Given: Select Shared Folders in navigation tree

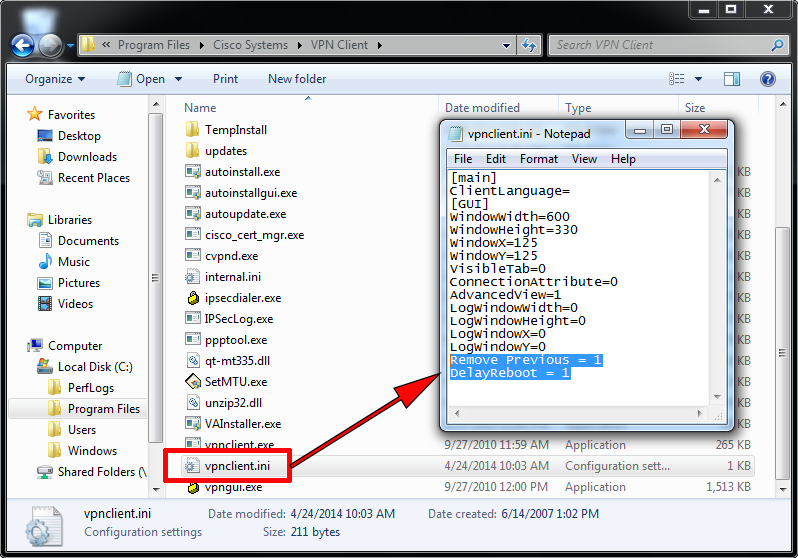Looking at the screenshot, I should pyautogui.click(x=92, y=472).
